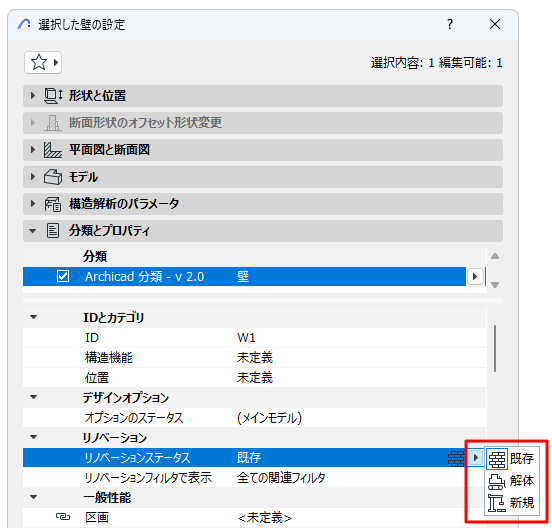The width and height of the screenshot is (552, 528).
Task: Click the 構造機能 value 未定義
Action: [255, 358]
